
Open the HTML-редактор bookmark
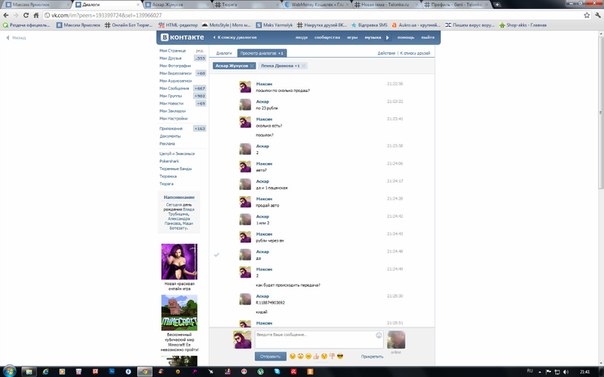coord(178,25)
